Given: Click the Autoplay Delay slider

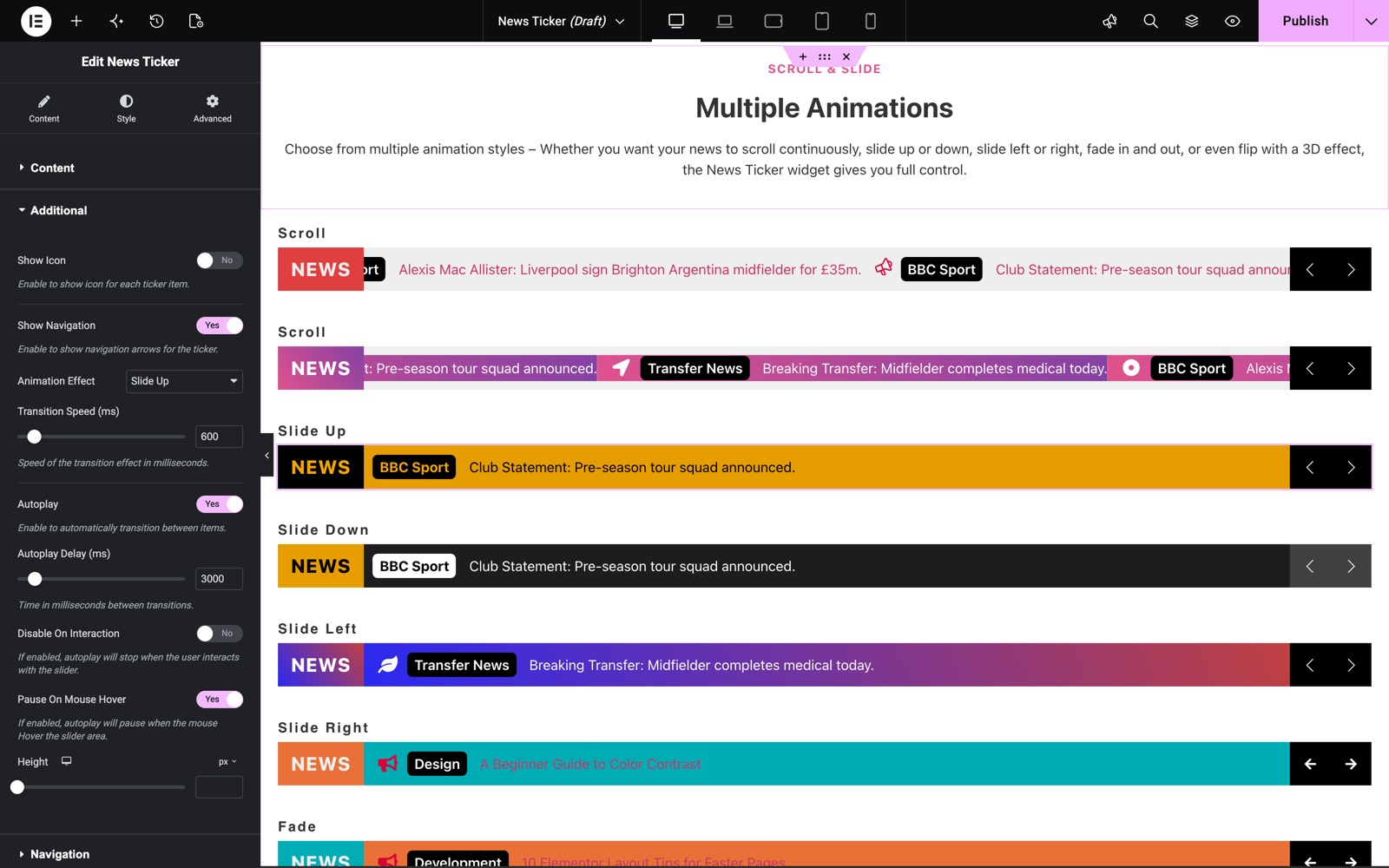Looking at the screenshot, I should point(102,579).
